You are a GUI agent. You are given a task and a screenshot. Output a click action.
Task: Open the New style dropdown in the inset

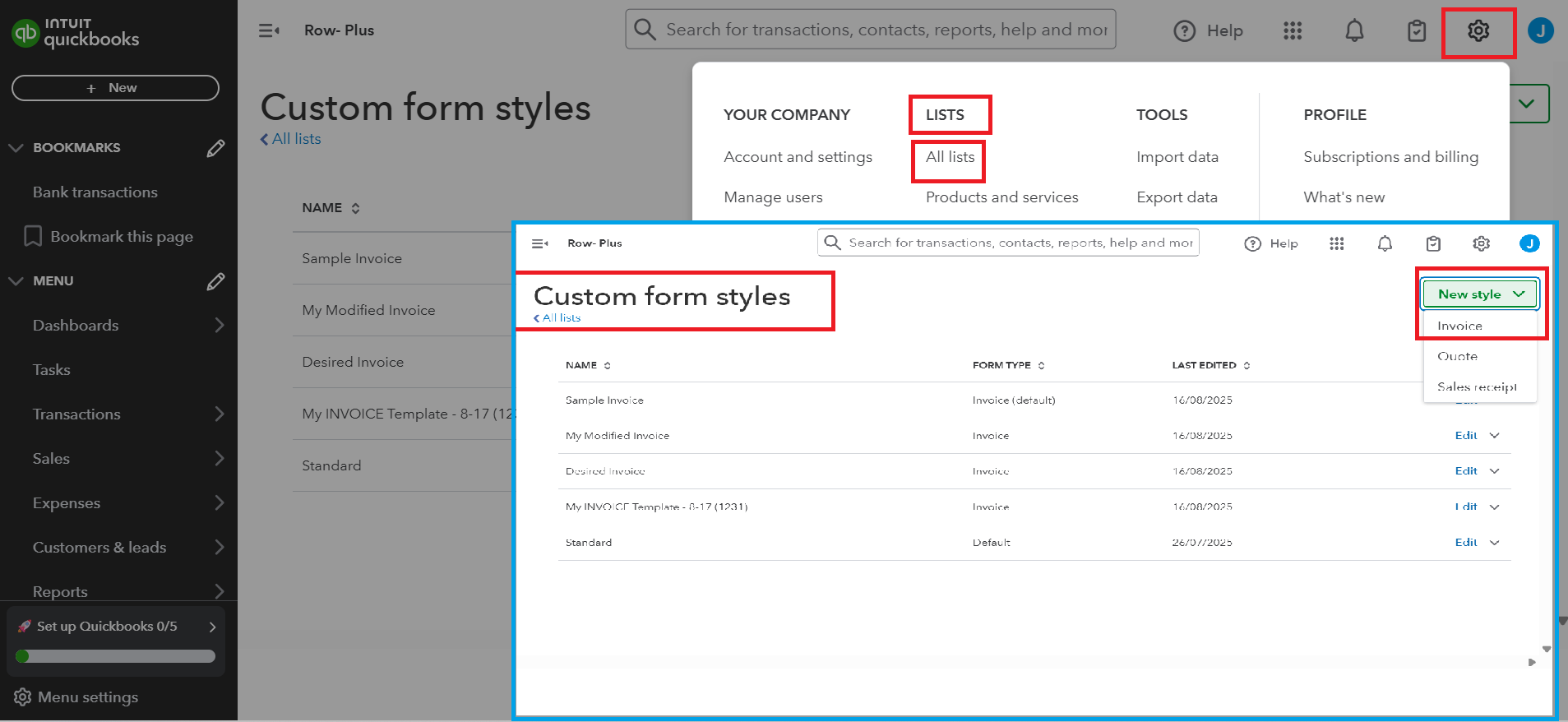[x=1480, y=294]
